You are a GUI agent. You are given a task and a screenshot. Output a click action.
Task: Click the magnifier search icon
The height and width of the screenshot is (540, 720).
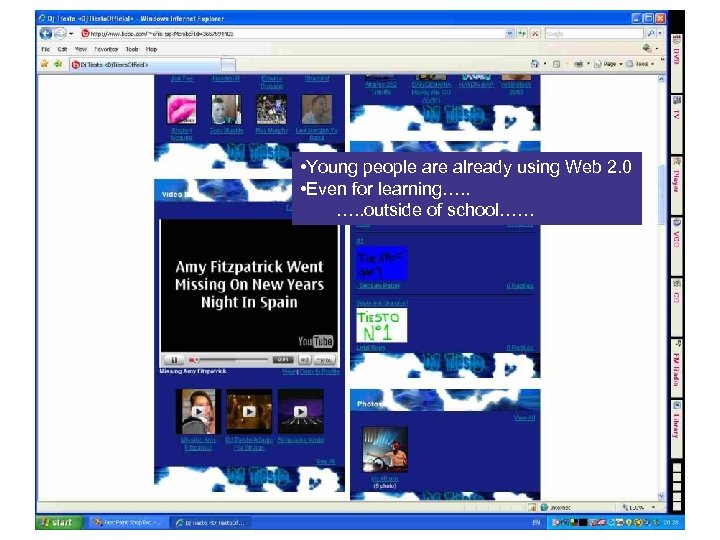coord(650,34)
